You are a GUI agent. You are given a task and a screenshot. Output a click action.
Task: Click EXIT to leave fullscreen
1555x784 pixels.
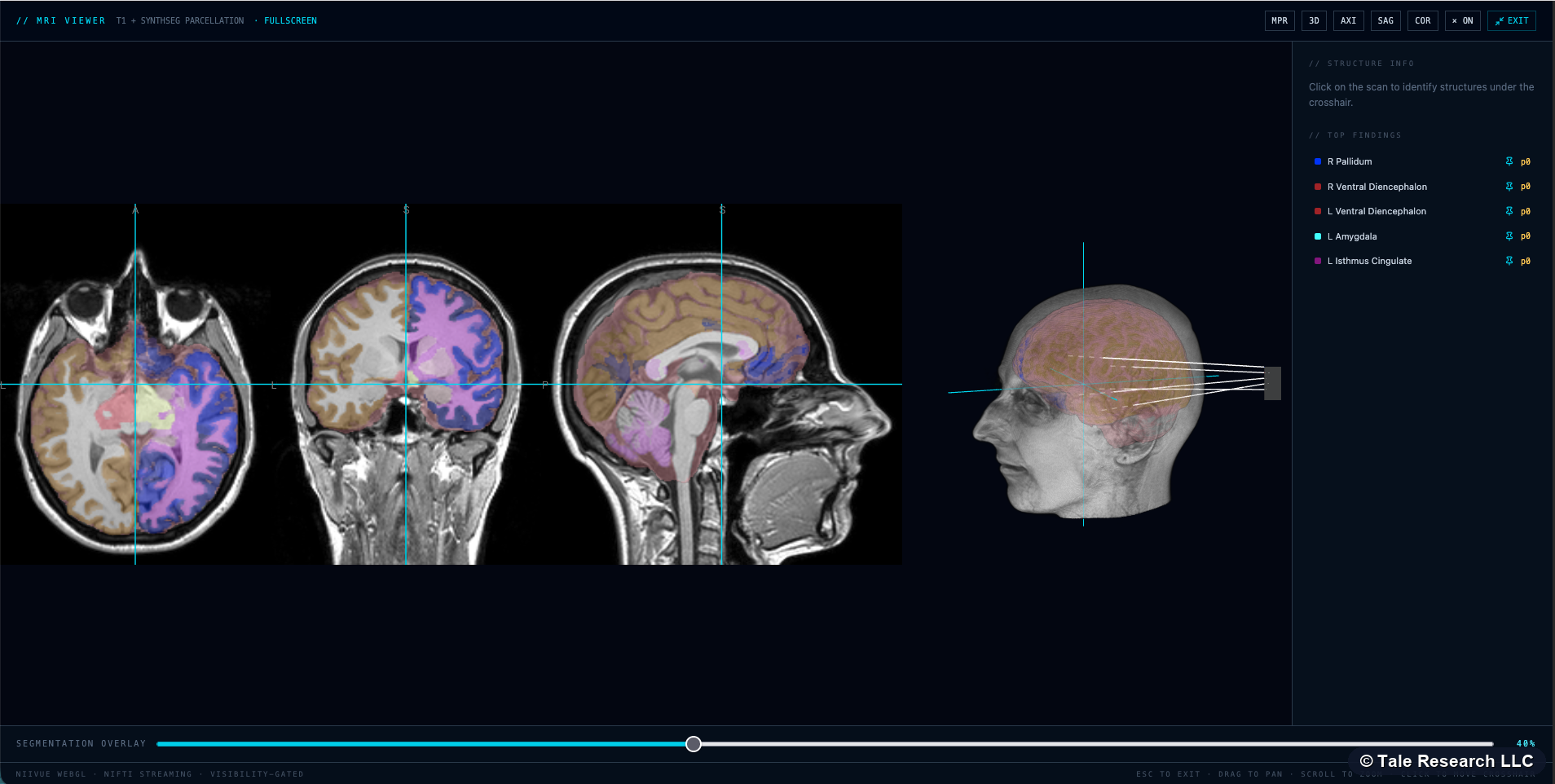[1510, 20]
